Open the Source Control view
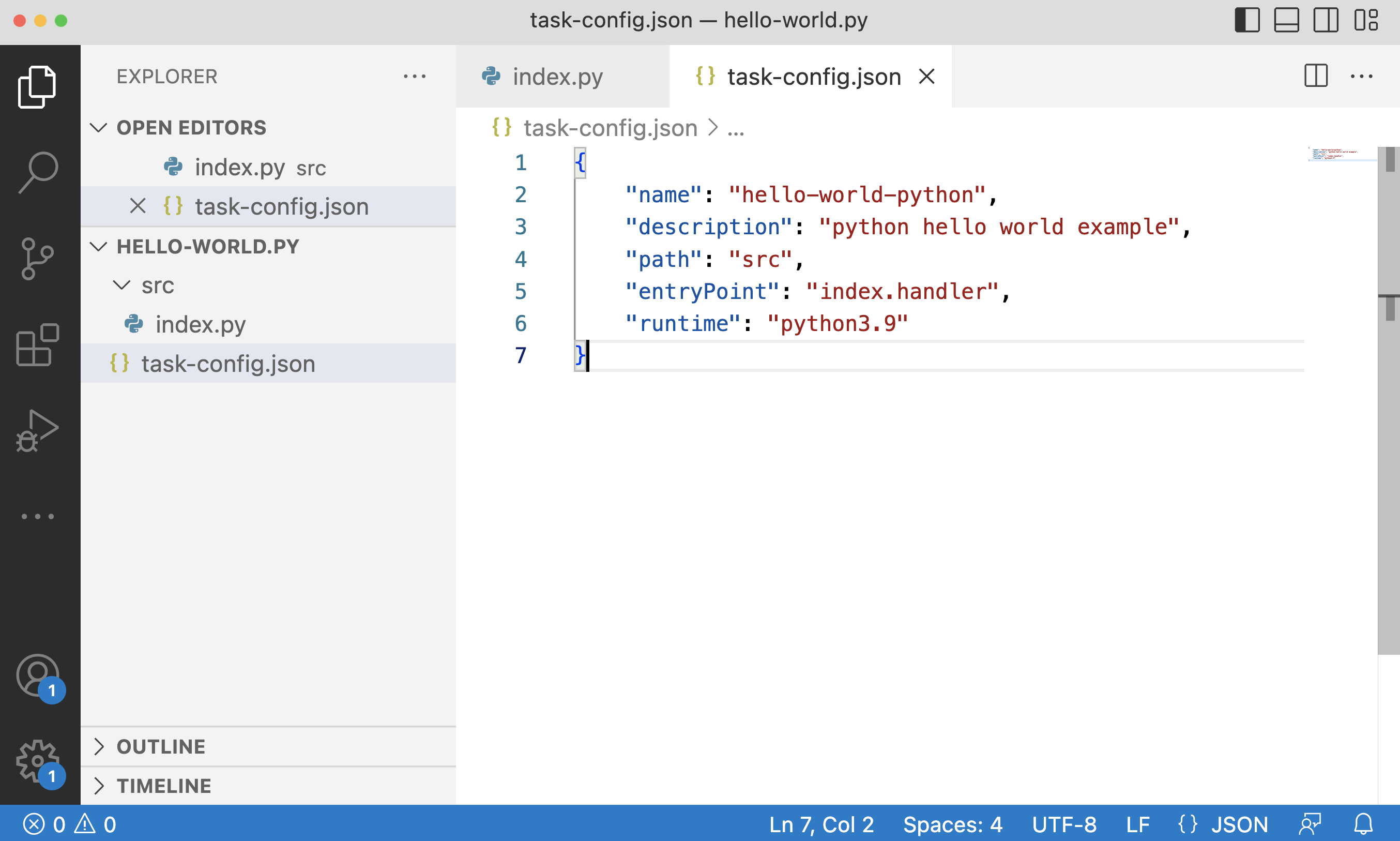 click(x=38, y=259)
